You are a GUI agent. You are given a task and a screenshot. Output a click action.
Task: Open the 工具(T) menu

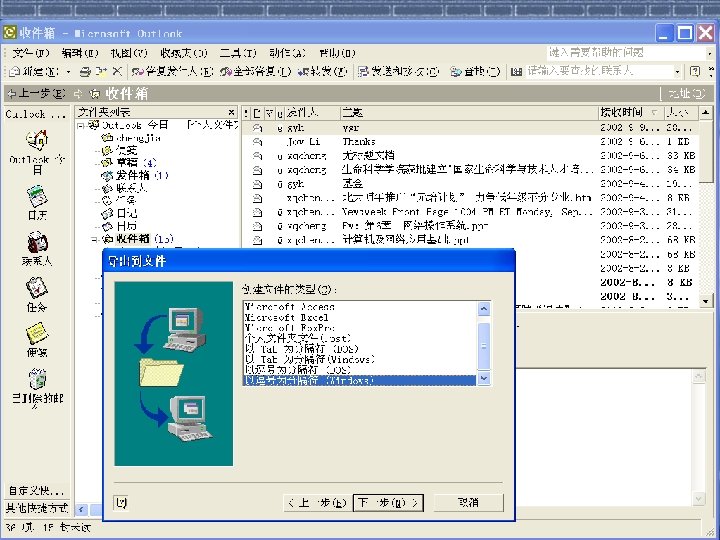[x=237, y=53]
